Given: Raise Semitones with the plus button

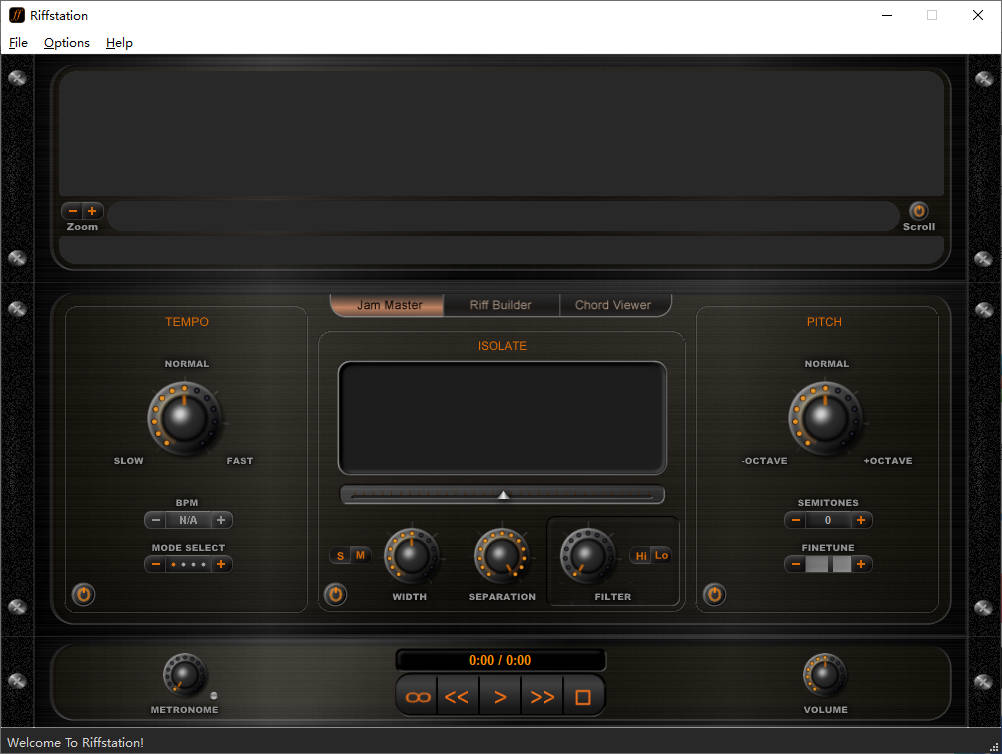Looking at the screenshot, I should [x=861, y=520].
